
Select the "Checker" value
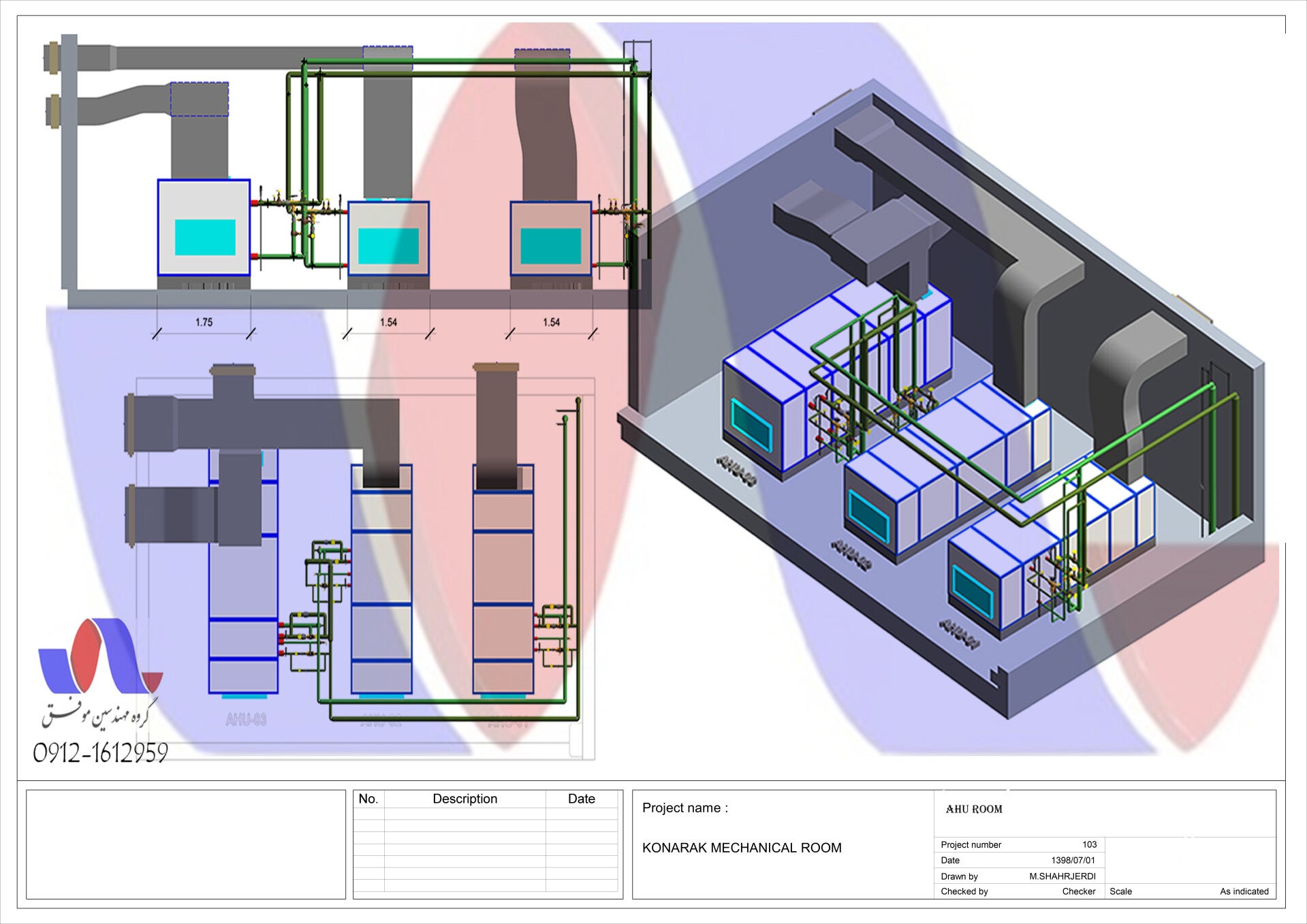pos(1079,891)
